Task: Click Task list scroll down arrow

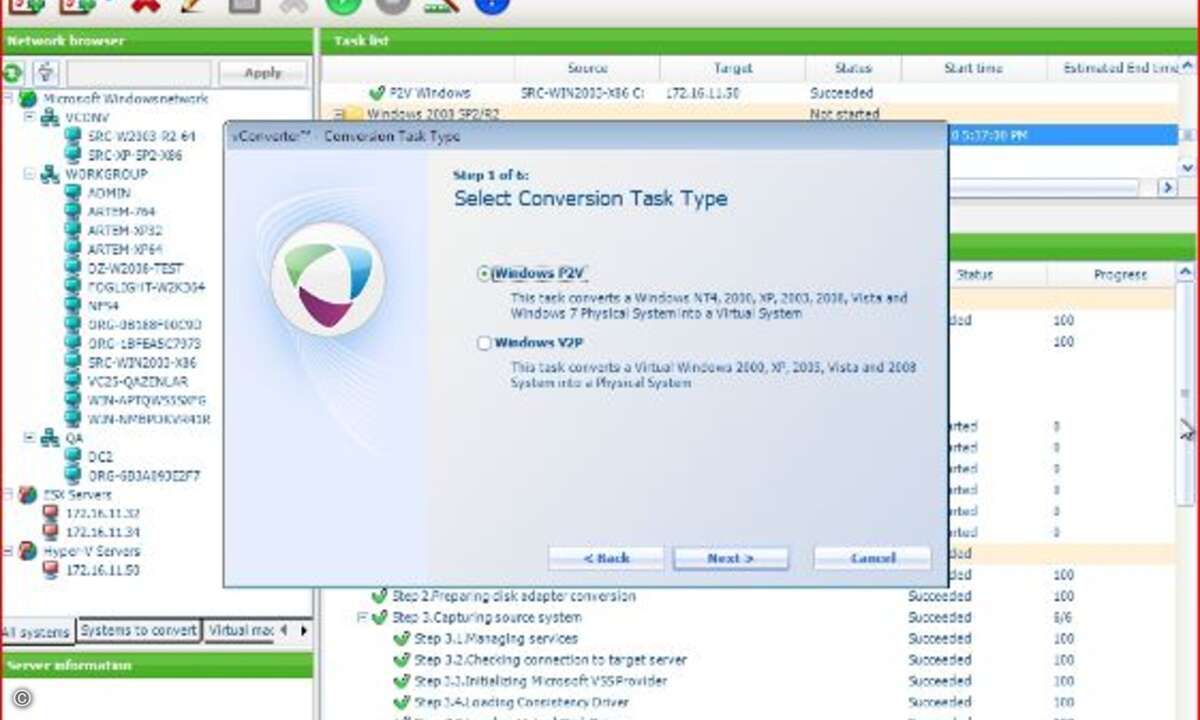Action: click(x=1188, y=167)
